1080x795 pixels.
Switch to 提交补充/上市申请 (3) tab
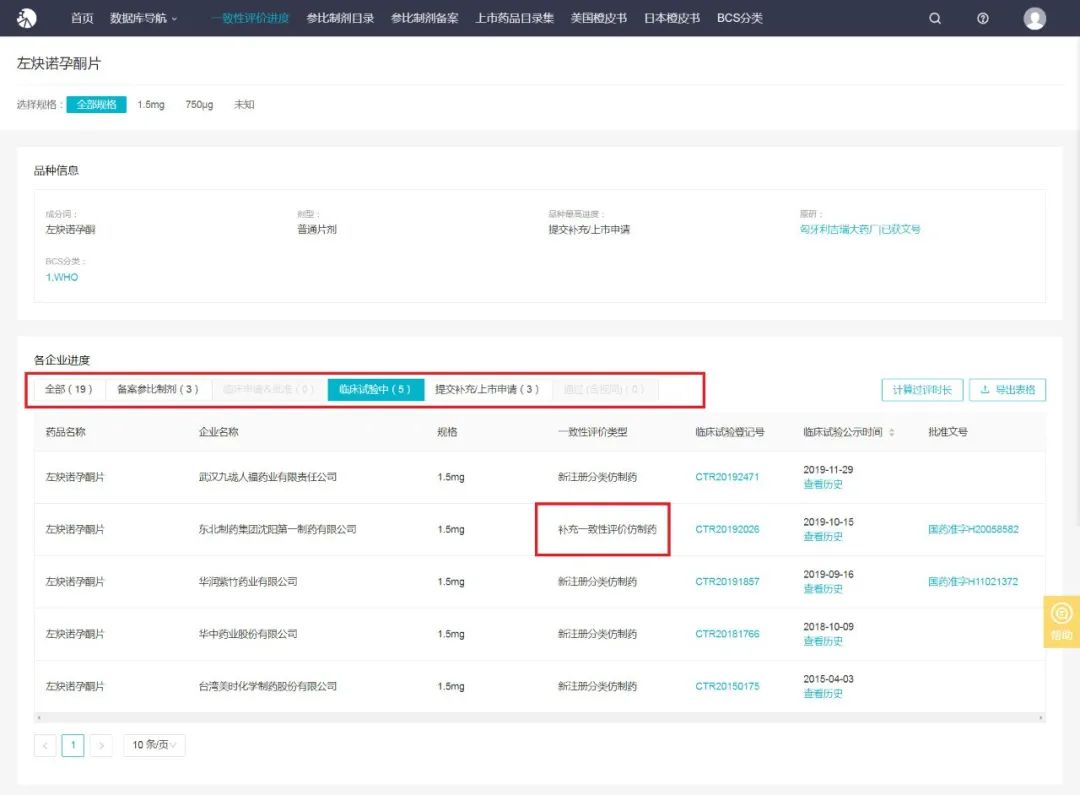[x=486, y=389]
